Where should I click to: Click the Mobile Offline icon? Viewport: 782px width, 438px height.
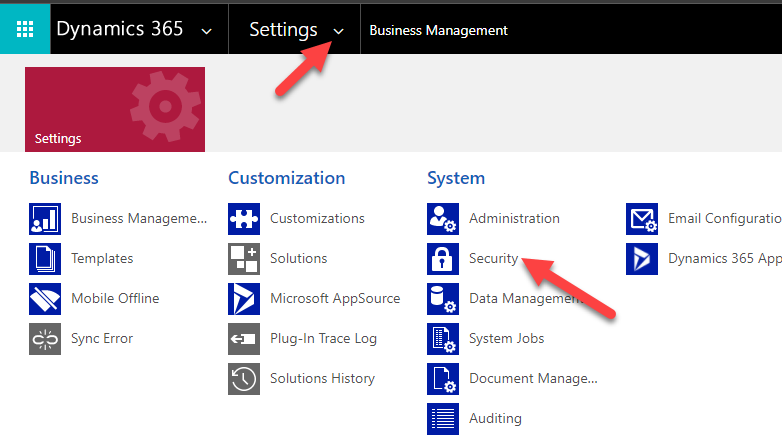[x=45, y=299]
